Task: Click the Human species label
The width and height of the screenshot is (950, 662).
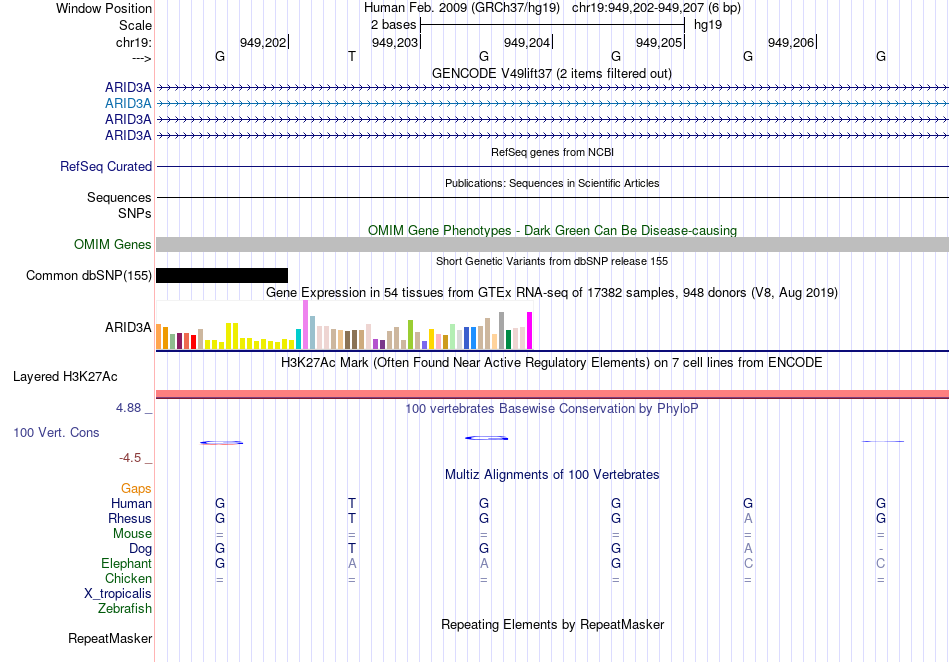Action: point(131,504)
